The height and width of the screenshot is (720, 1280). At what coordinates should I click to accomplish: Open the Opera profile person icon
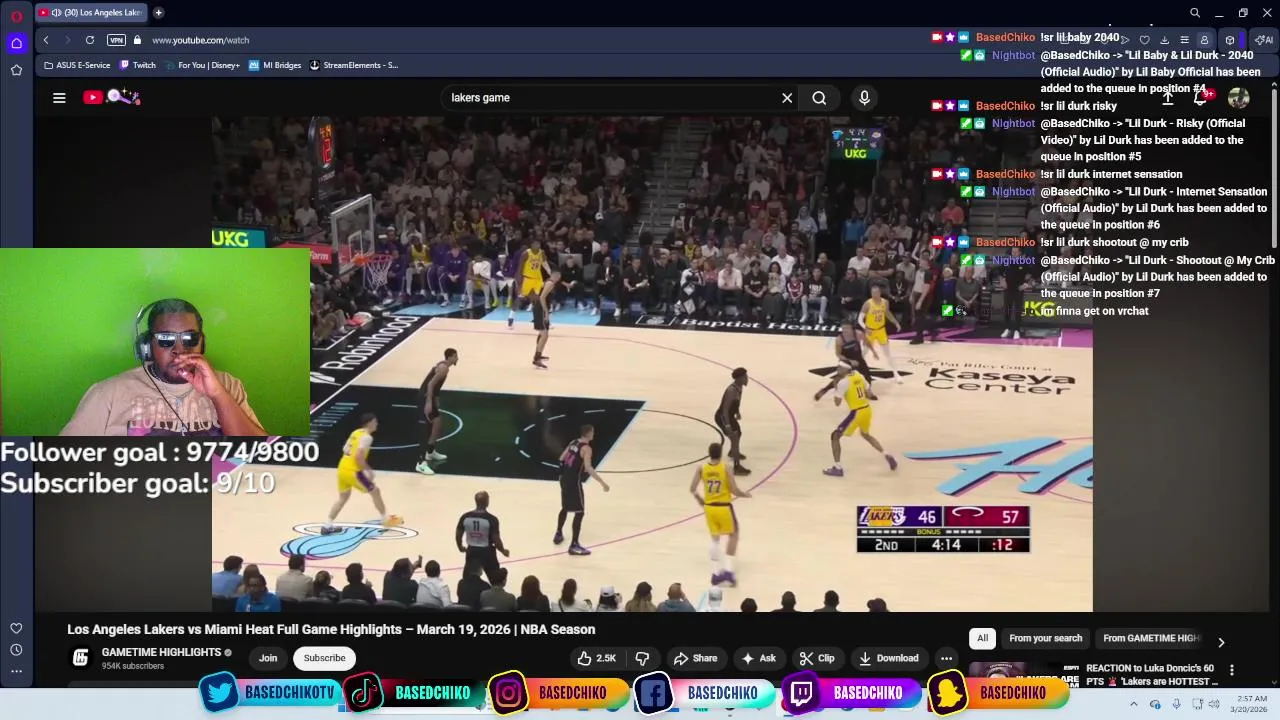tap(1204, 40)
